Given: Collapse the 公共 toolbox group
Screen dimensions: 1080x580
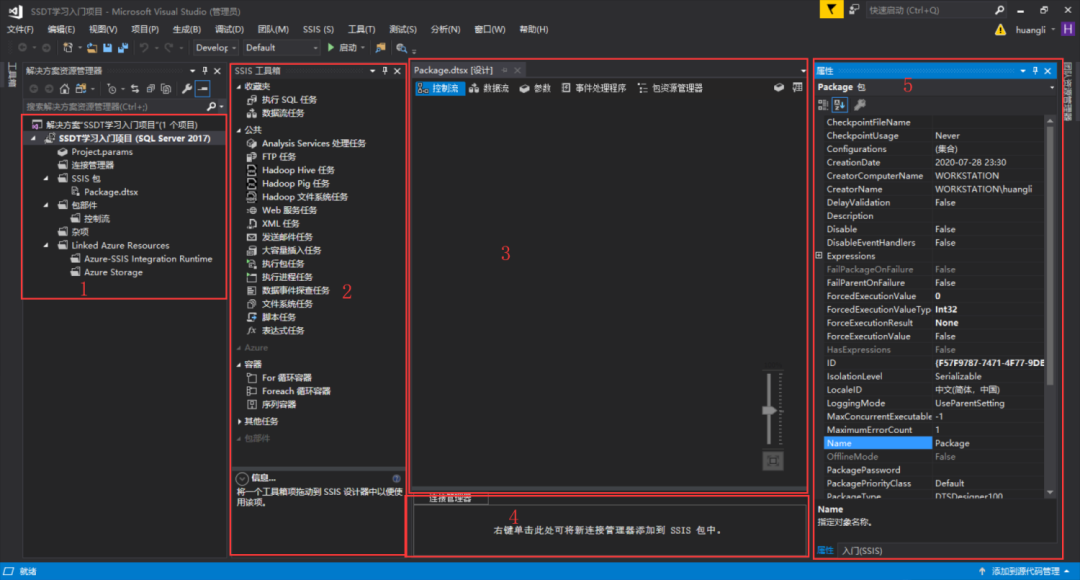Looking at the screenshot, I should (x=239, y=130).
